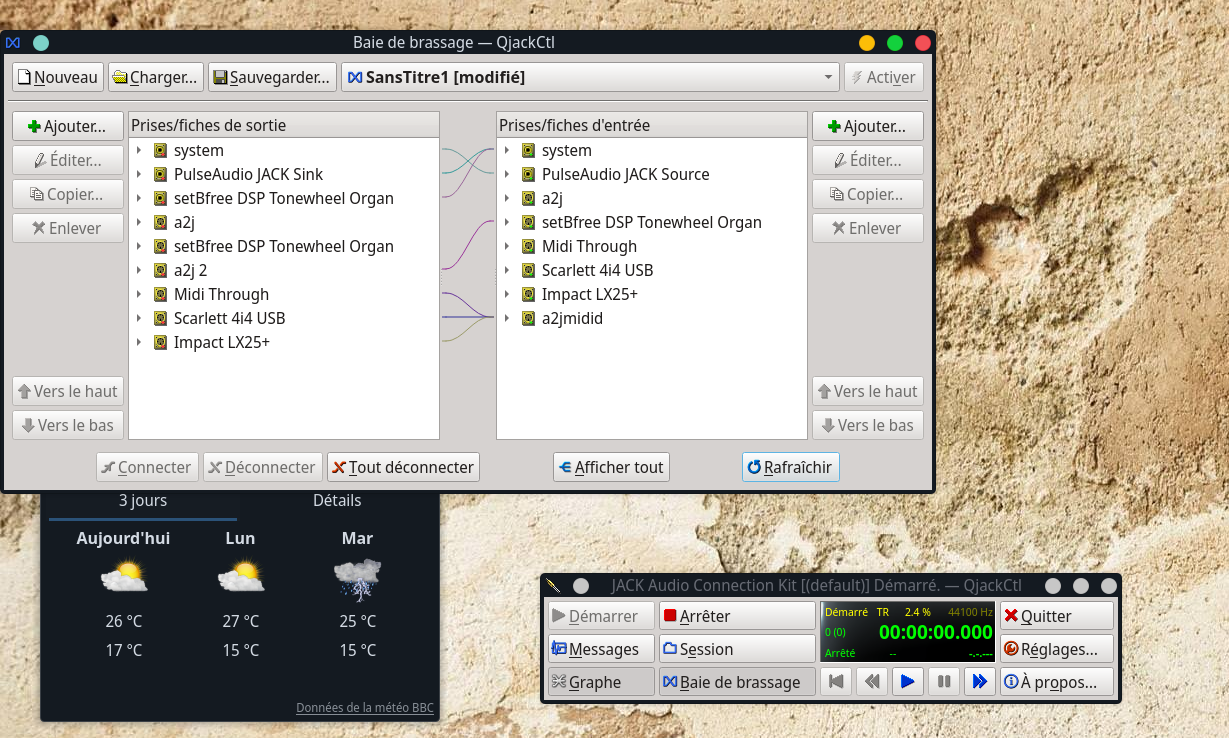Viewport: 1229px width, 738px height.
Task: Click Sauvegarder... to save the patchbay
Action: (x=272, y=77)
